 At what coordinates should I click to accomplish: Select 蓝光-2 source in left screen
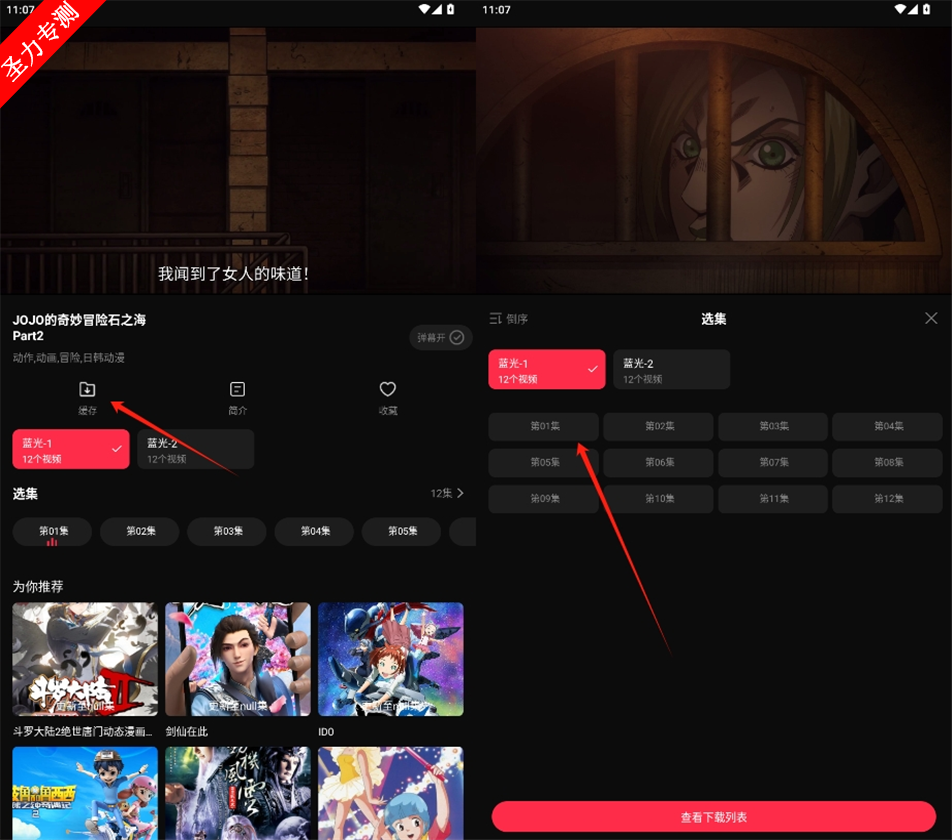coord(196,449)
